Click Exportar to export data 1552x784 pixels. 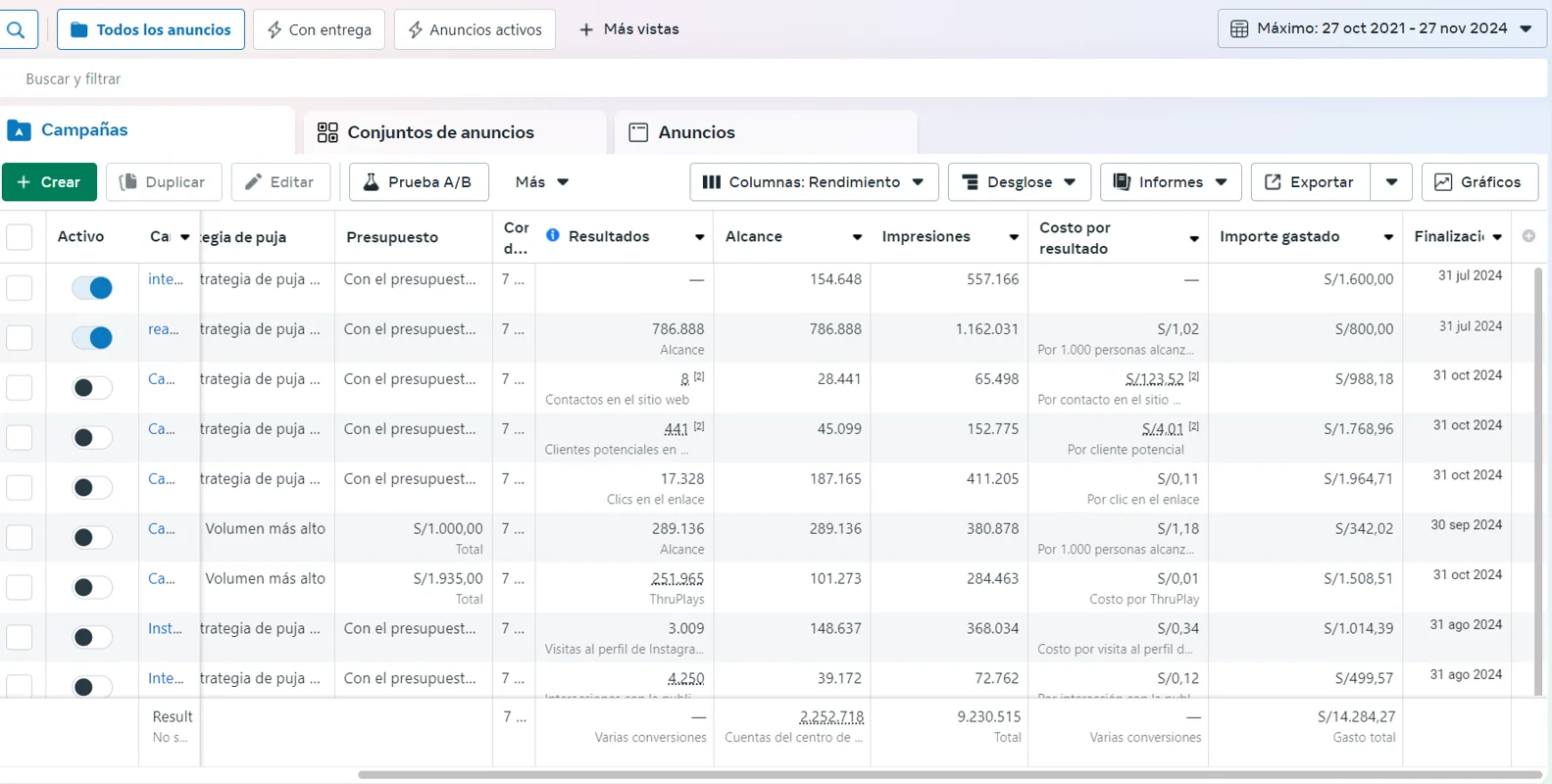tap(1310, 182)
